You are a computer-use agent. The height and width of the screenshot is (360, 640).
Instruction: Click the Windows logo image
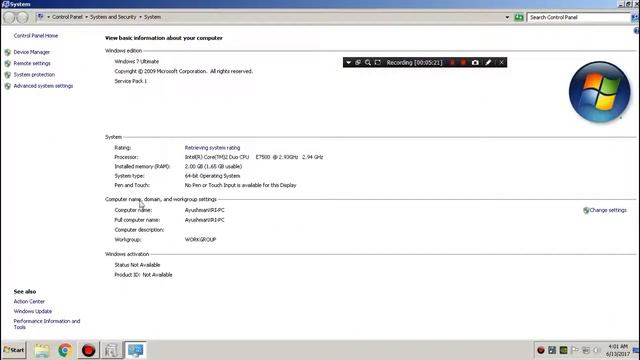click(600, 92)
